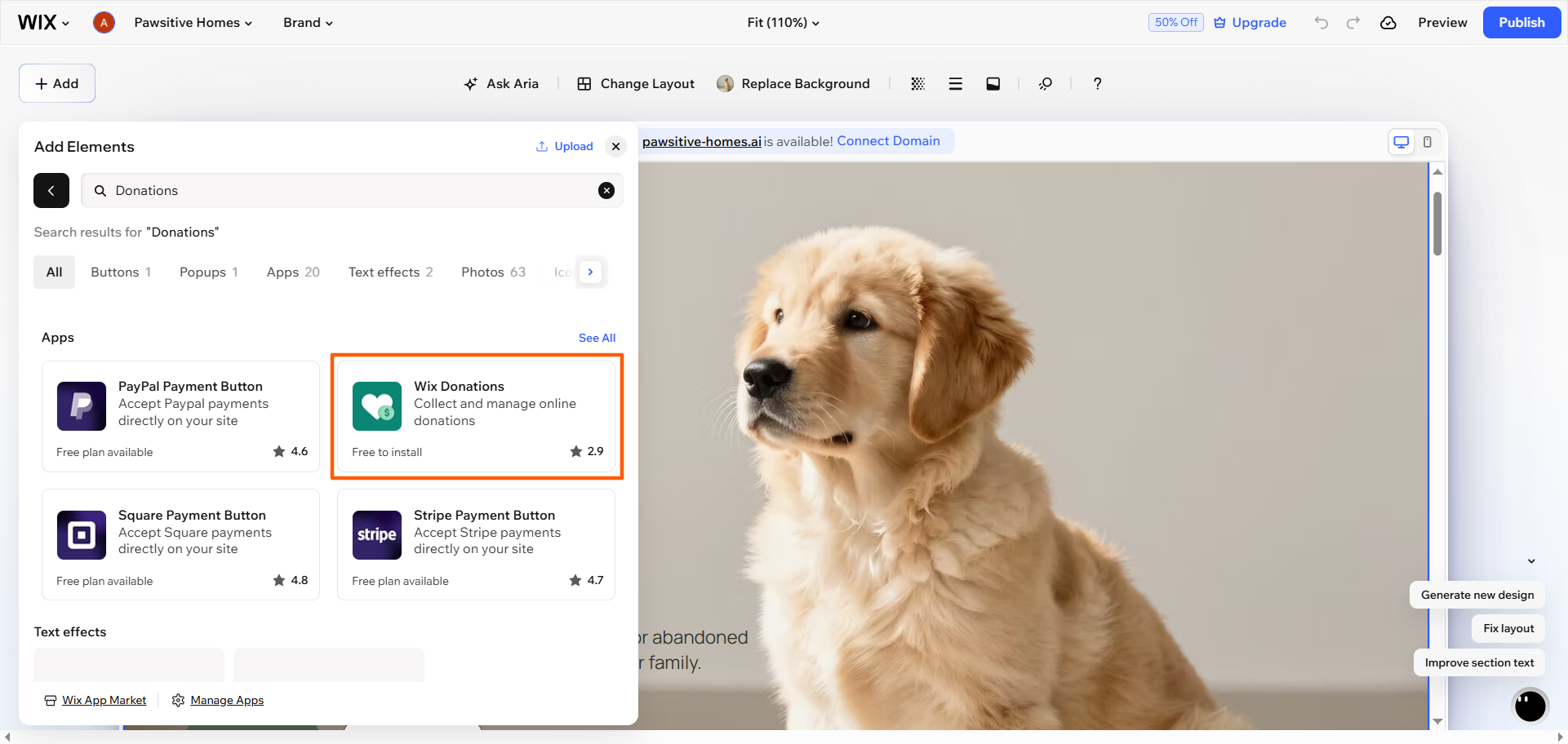
Task: Click the Search results for "Donations" text
Action: [x=127, y=232]
